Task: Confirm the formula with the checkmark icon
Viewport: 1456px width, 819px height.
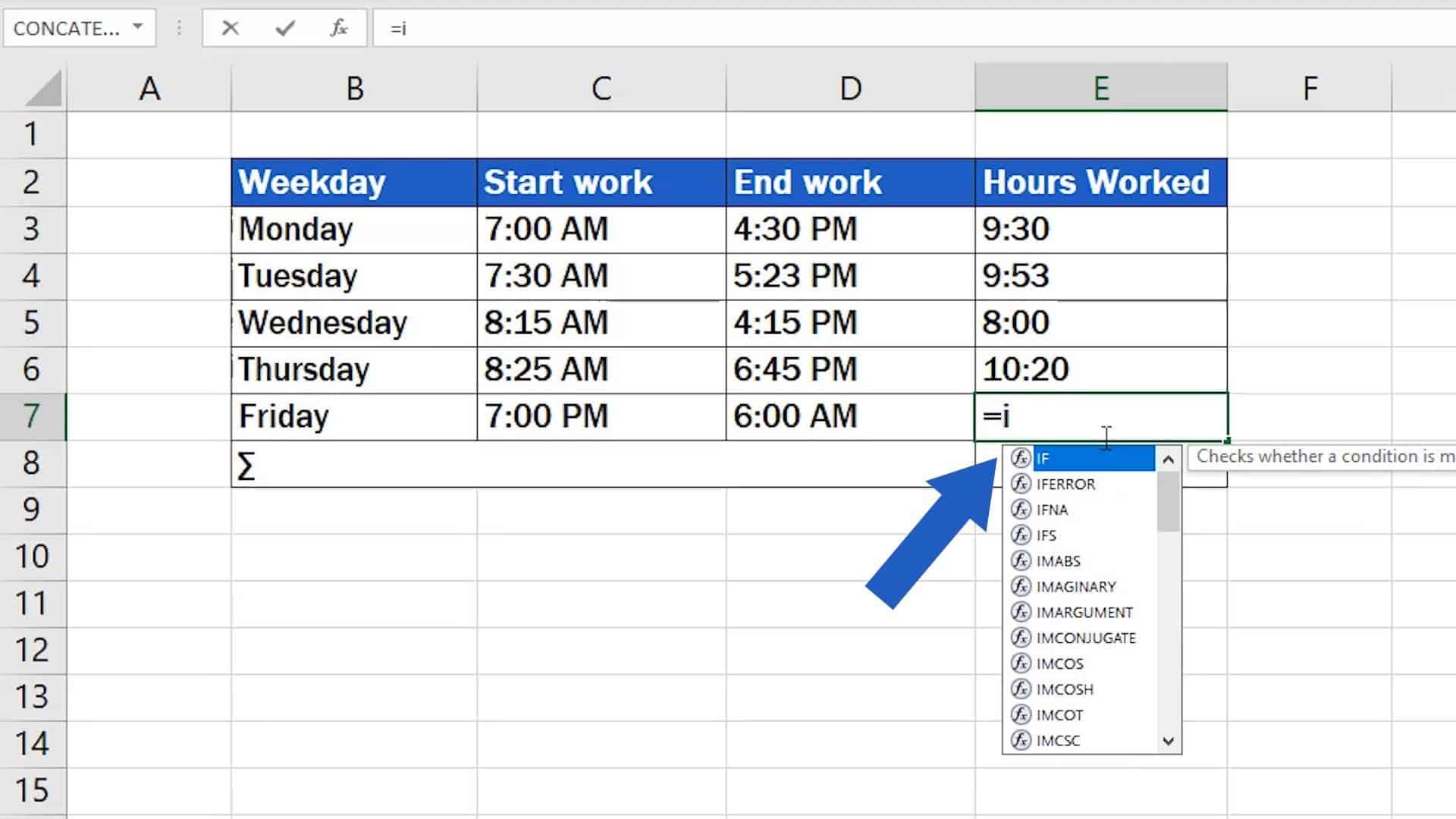Action: (285, 28)
